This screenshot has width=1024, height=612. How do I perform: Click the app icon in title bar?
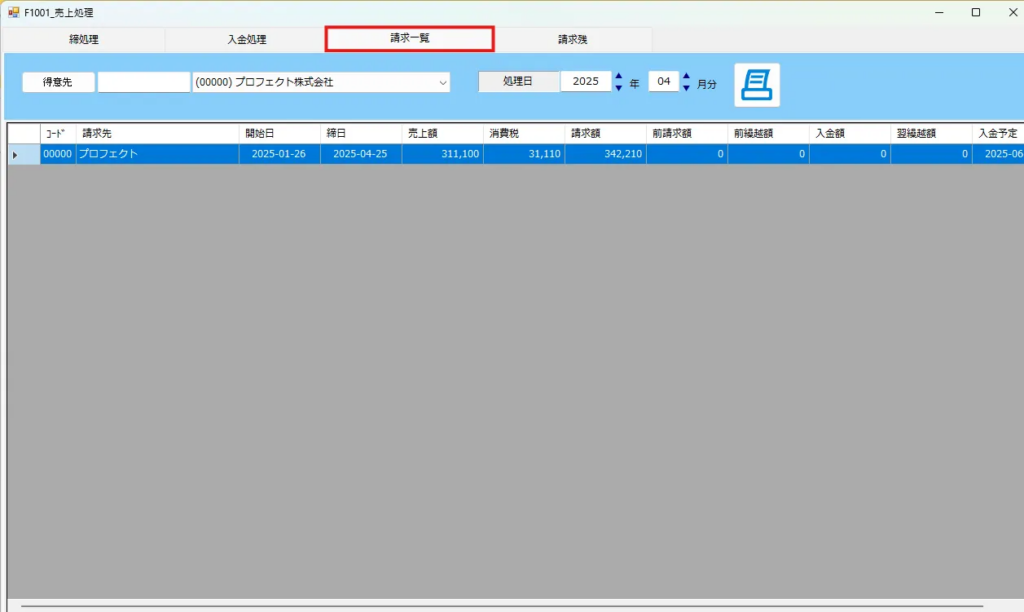13,12
